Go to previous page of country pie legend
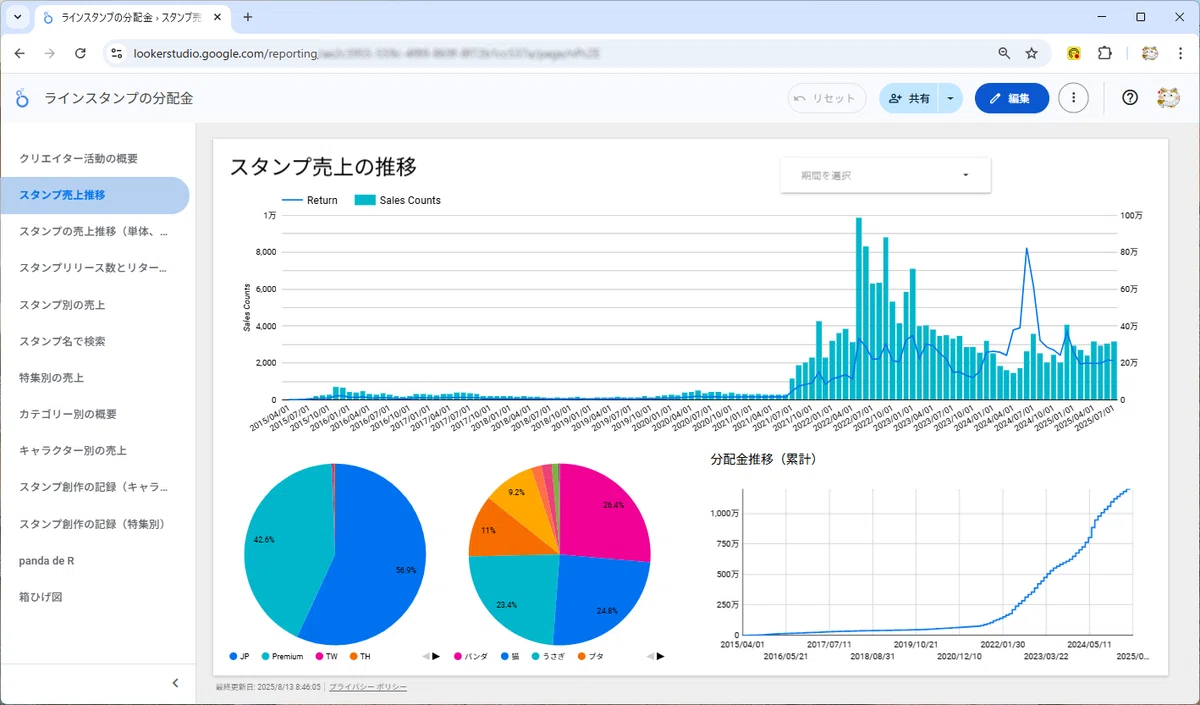Image resolution: width=1200 pixels, height=705 pixels. click(x=425, y=656)
